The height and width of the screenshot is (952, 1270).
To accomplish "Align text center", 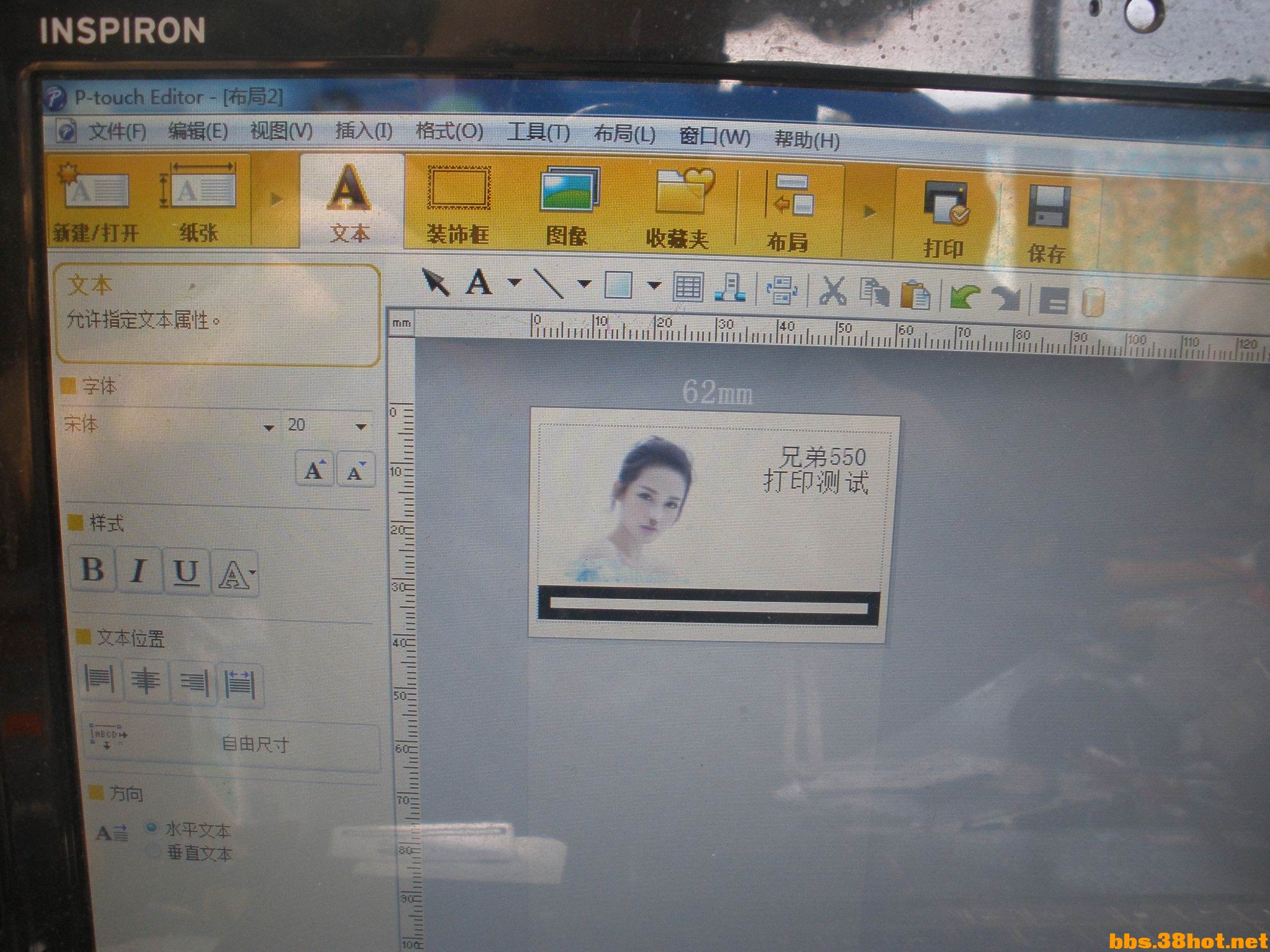I will click(146, 681).
